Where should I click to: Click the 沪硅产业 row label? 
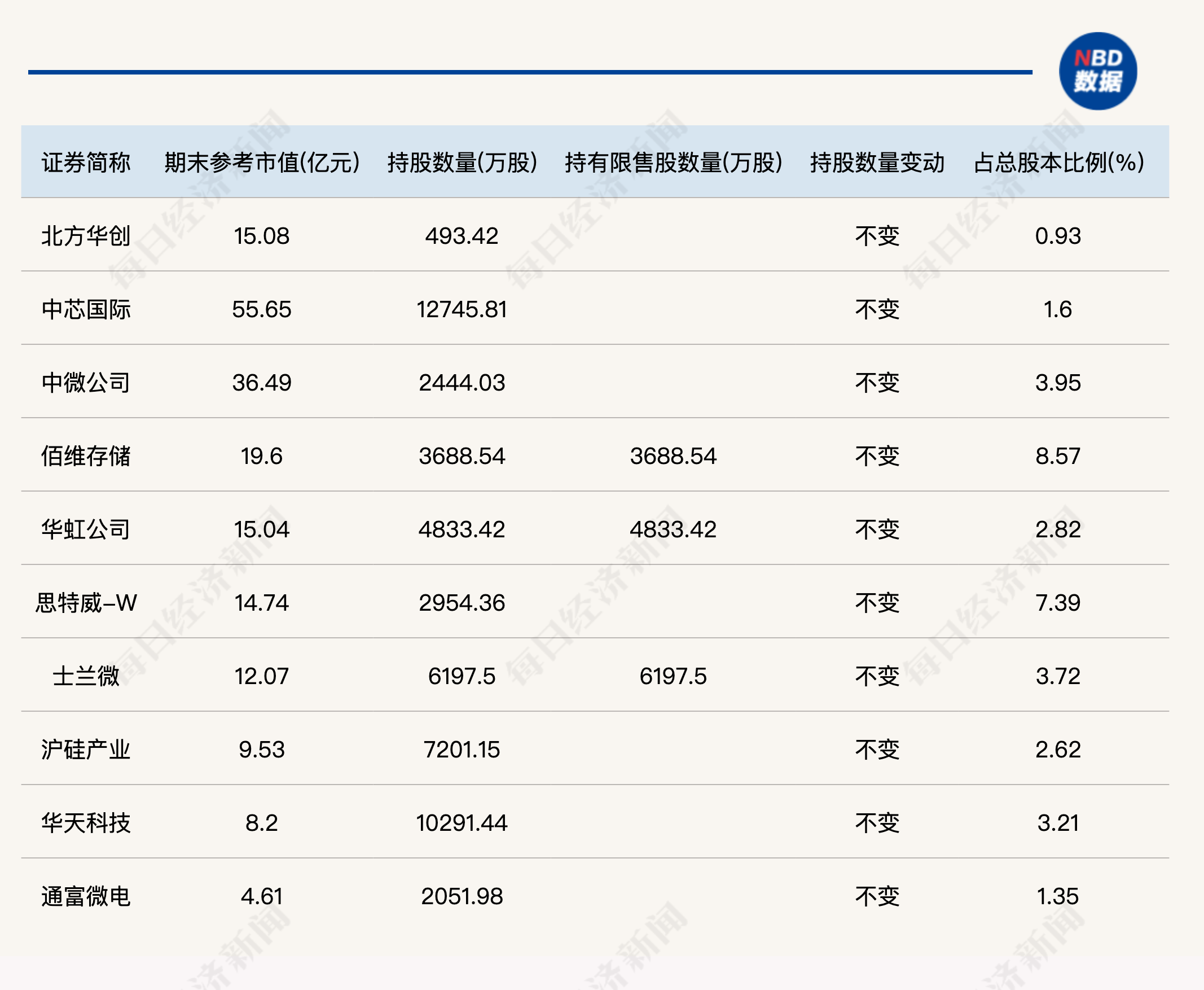86,750
